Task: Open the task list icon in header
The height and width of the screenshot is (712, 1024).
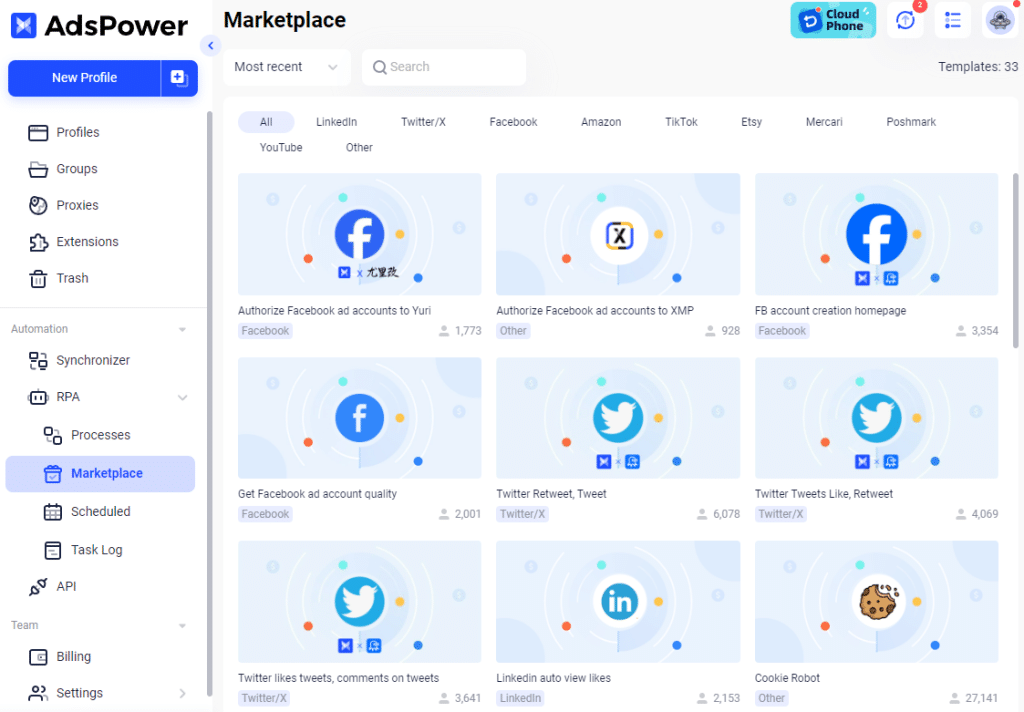Action: 953,20
